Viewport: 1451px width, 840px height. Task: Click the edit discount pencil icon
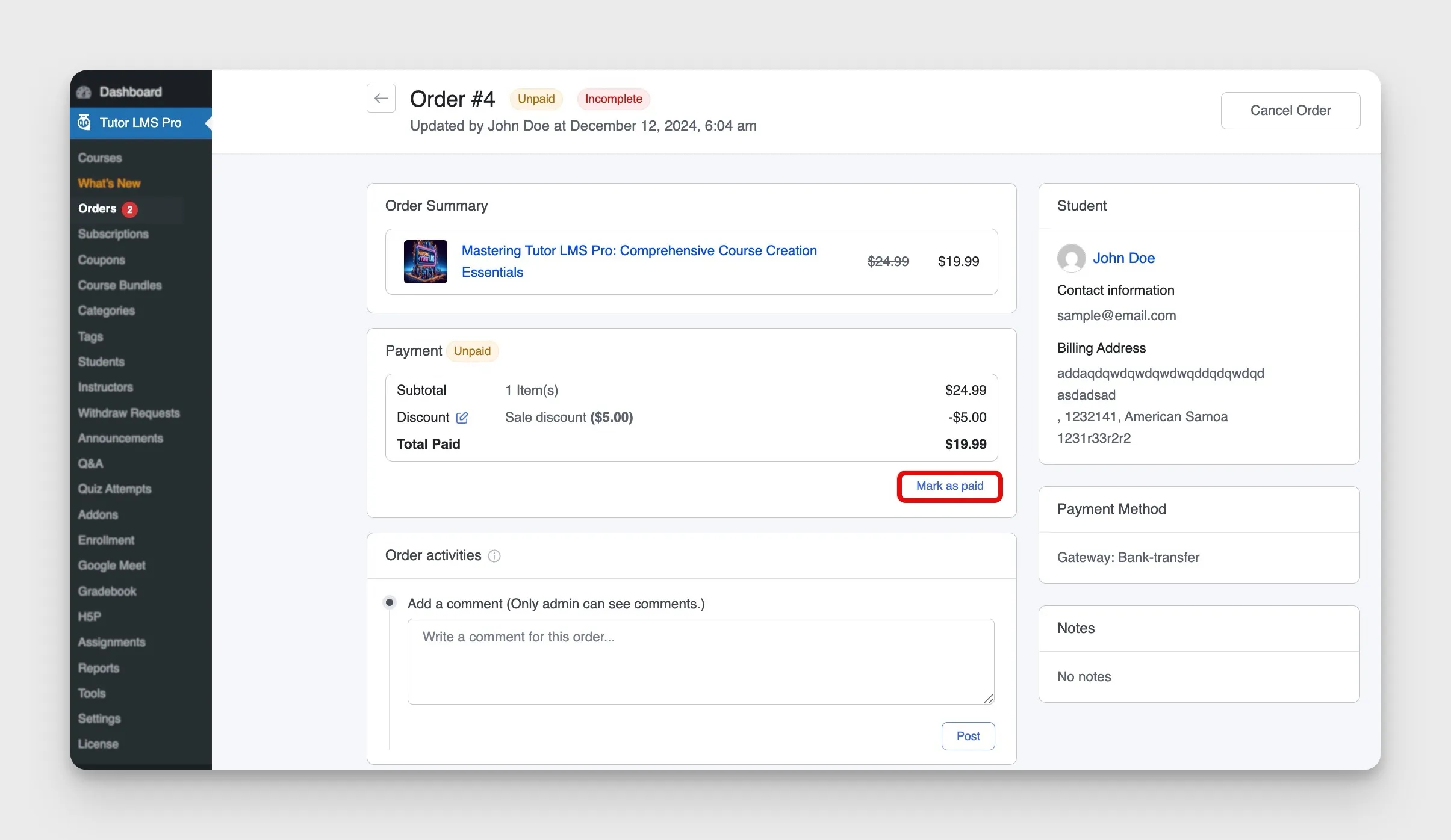(x=462, y=418)
